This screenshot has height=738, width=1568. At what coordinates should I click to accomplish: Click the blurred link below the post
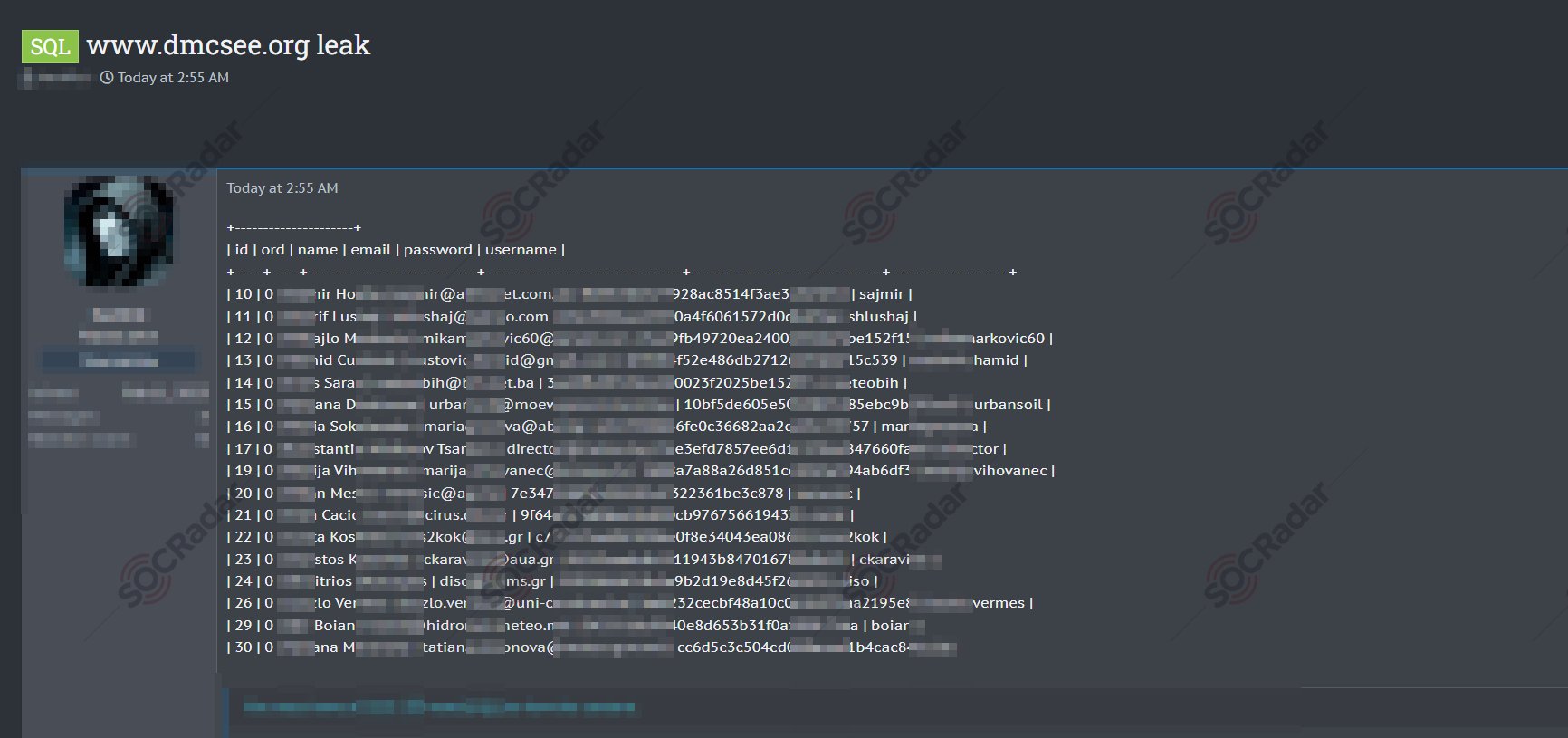(439, 706)
